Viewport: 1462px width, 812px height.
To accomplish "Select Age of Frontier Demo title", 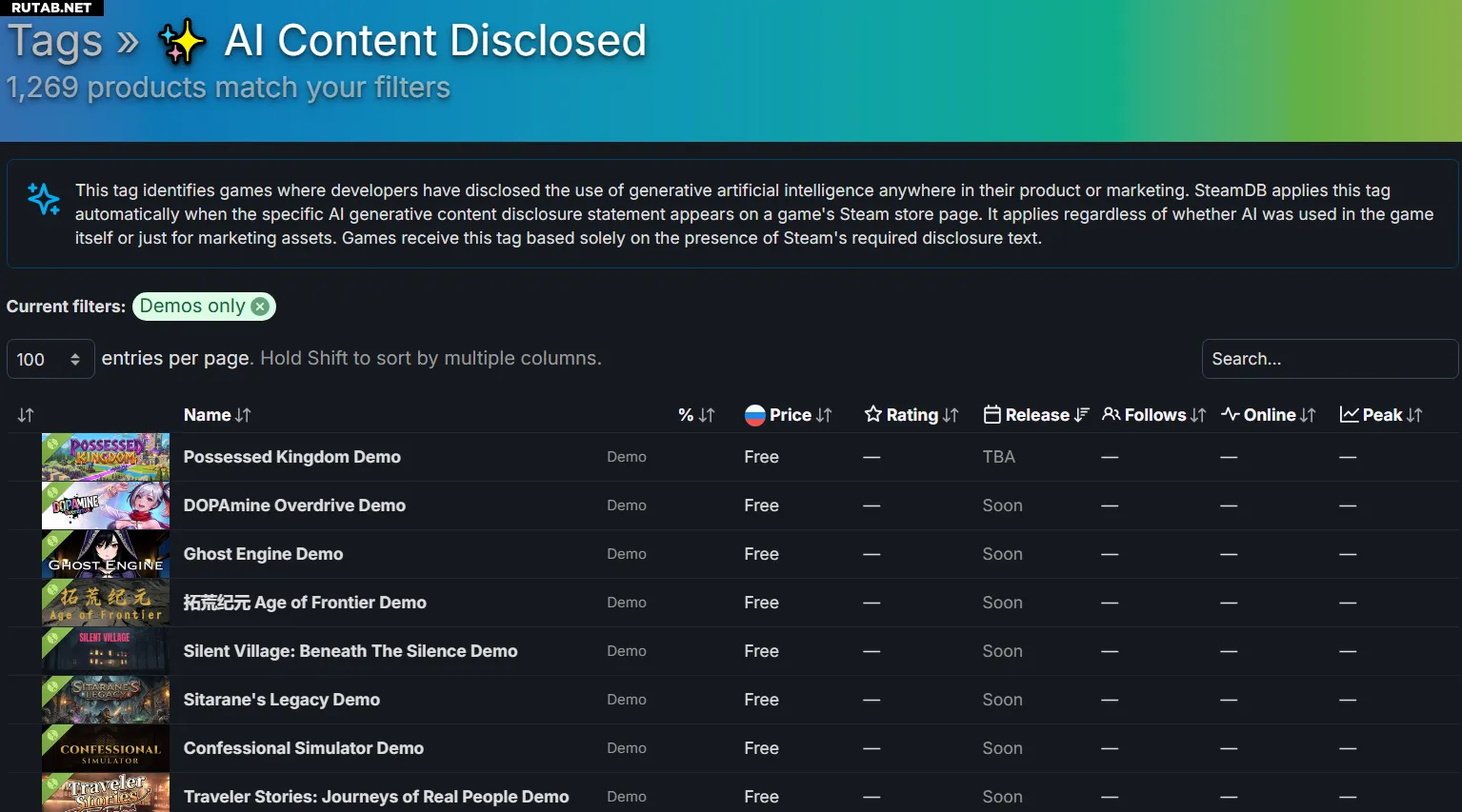I will (305, 603).
